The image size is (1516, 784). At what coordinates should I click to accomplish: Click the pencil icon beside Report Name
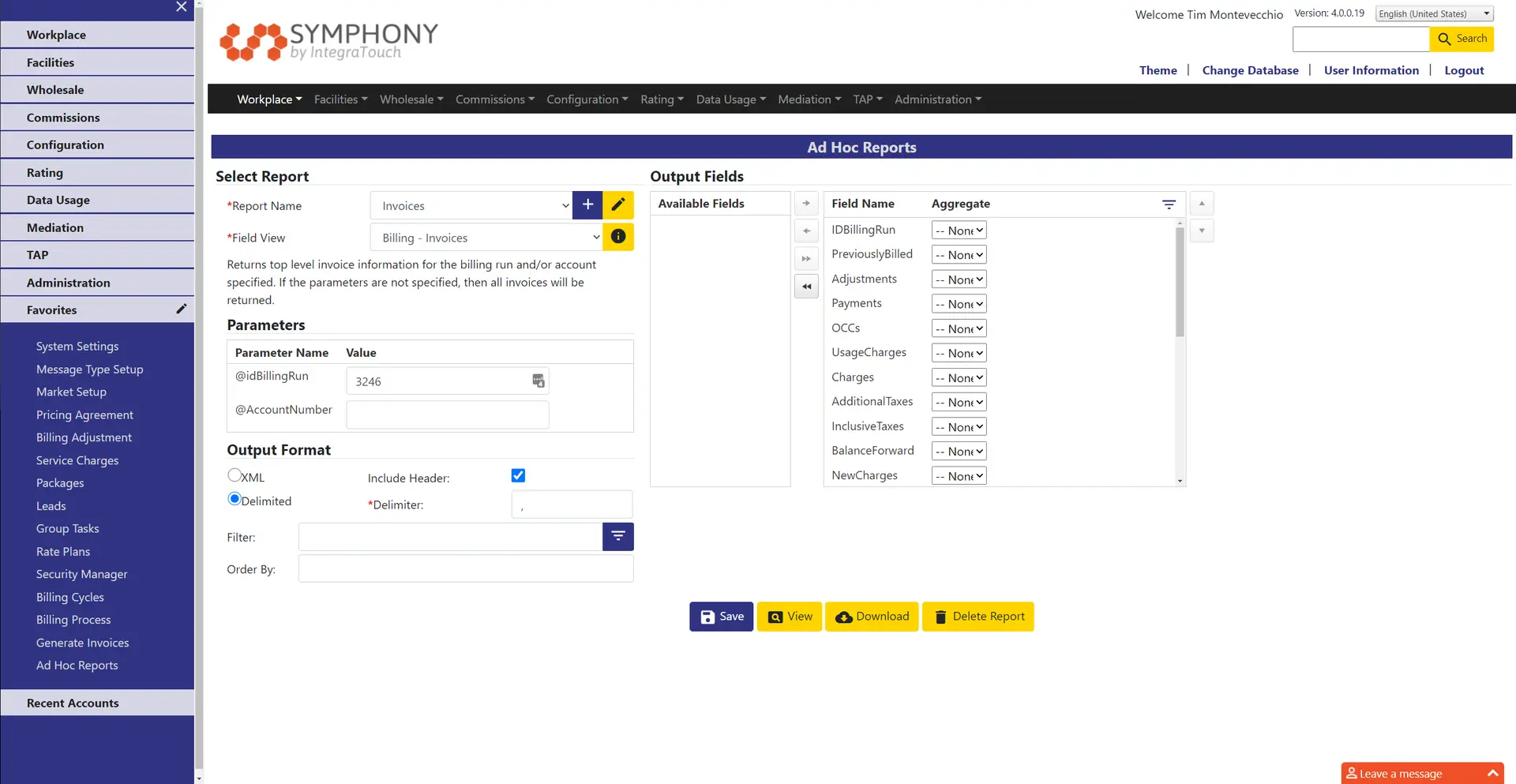[x=618, y=205]
